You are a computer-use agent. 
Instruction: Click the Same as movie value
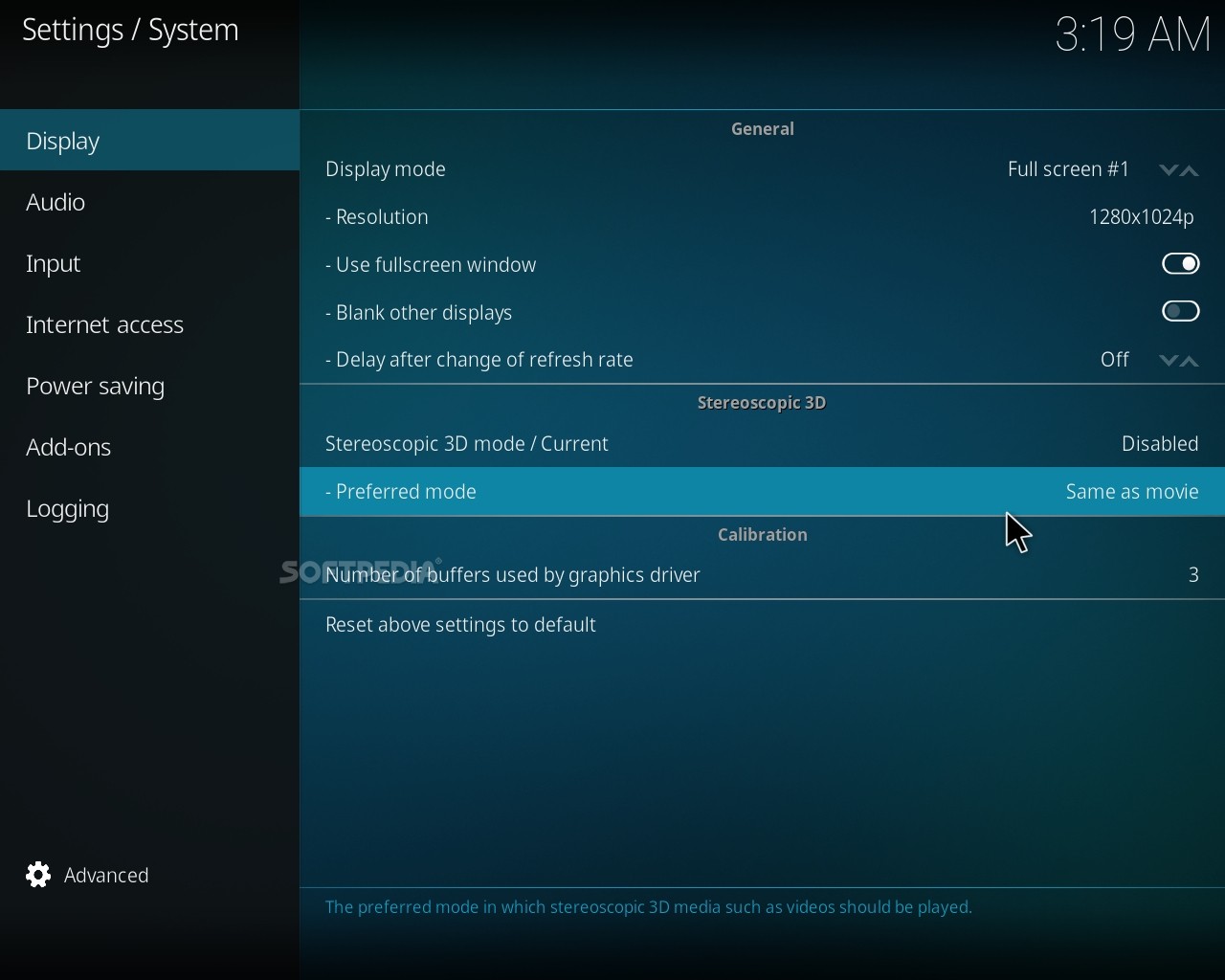coord(1132,492)
